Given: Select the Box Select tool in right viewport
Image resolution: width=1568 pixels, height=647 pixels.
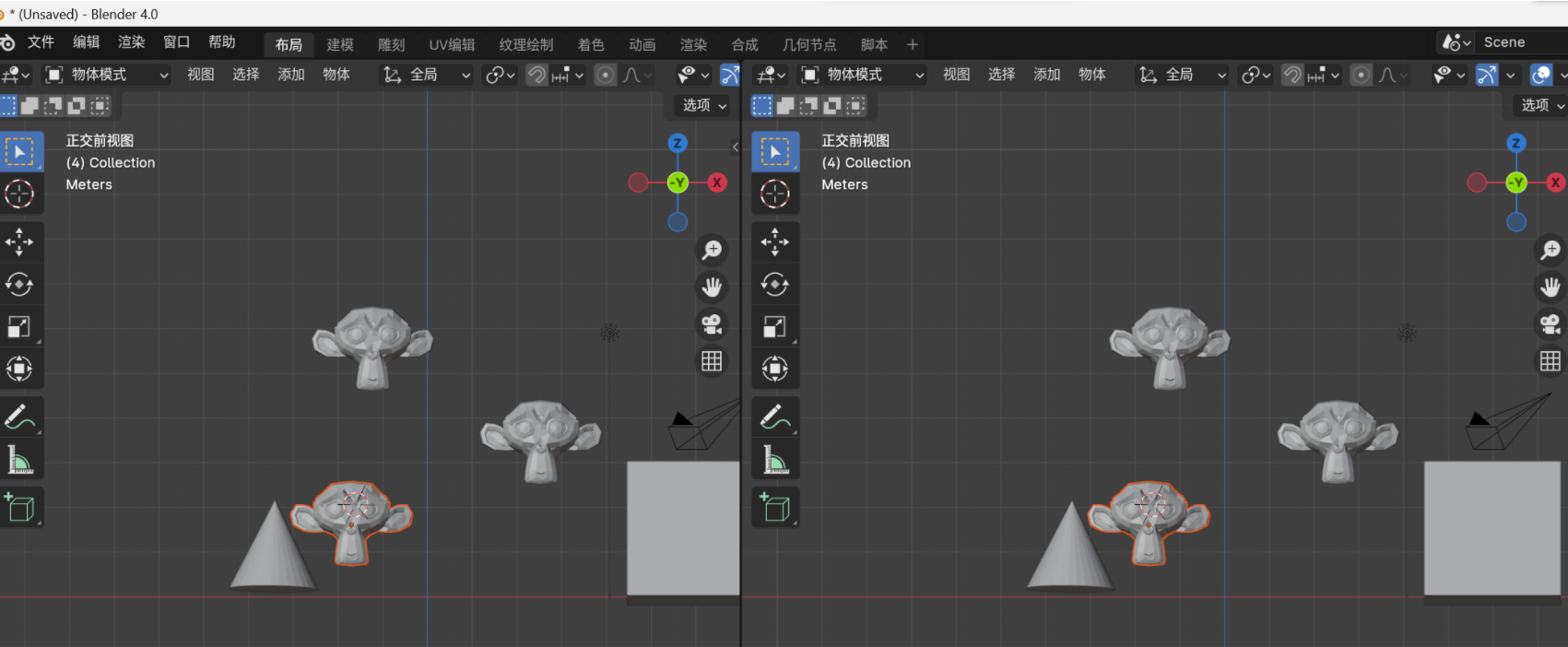Looking at the screenshot, I should point(775,152).
